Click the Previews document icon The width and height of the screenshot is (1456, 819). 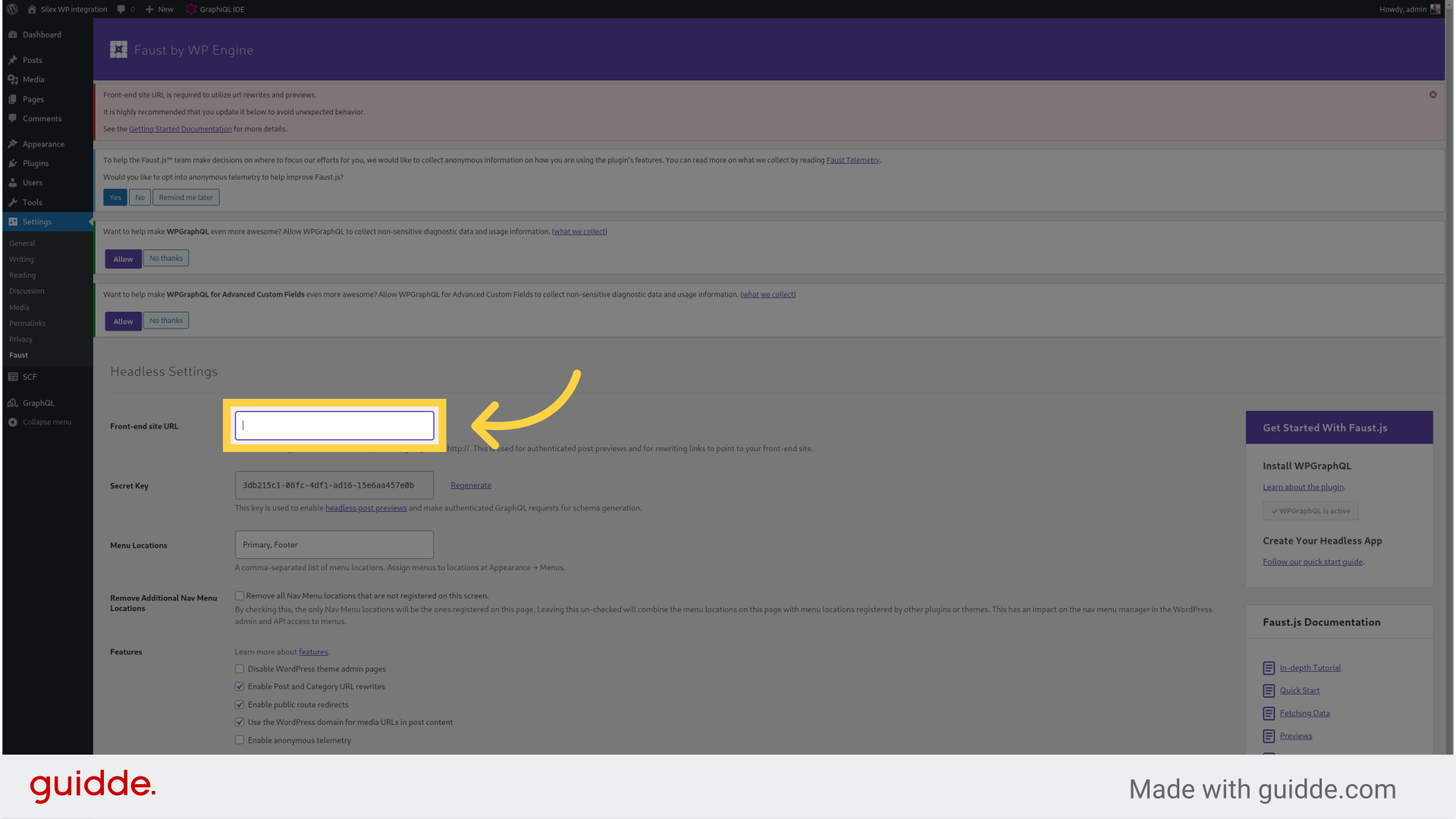pyautogui.click(x=1269, y=736)
